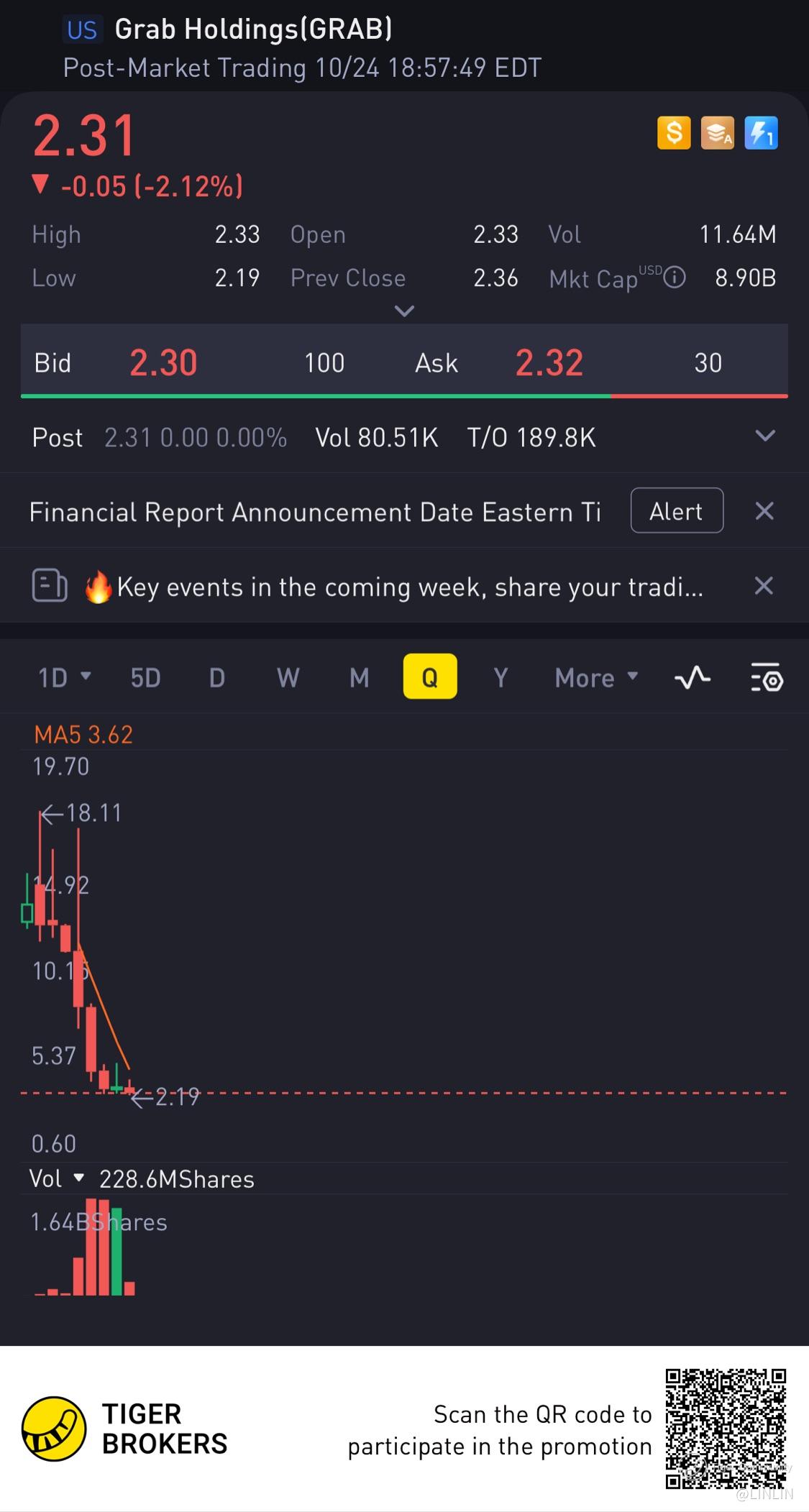This screenshot has width=809, height=1512.
Task: Tap the QR code image
Action: point(725,1428)
